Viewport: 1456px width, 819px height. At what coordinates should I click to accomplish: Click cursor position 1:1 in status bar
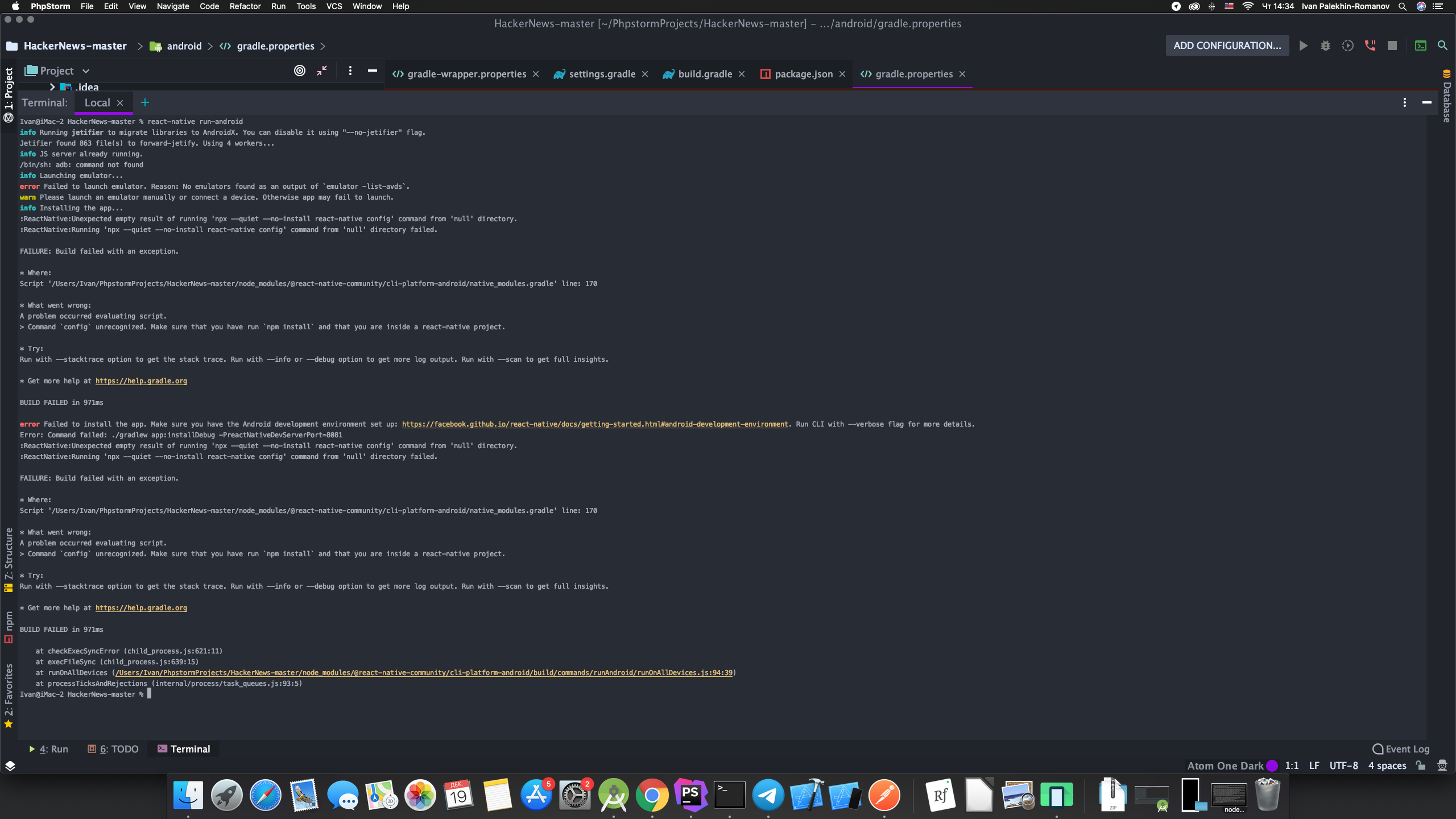tap(1292, 766)
